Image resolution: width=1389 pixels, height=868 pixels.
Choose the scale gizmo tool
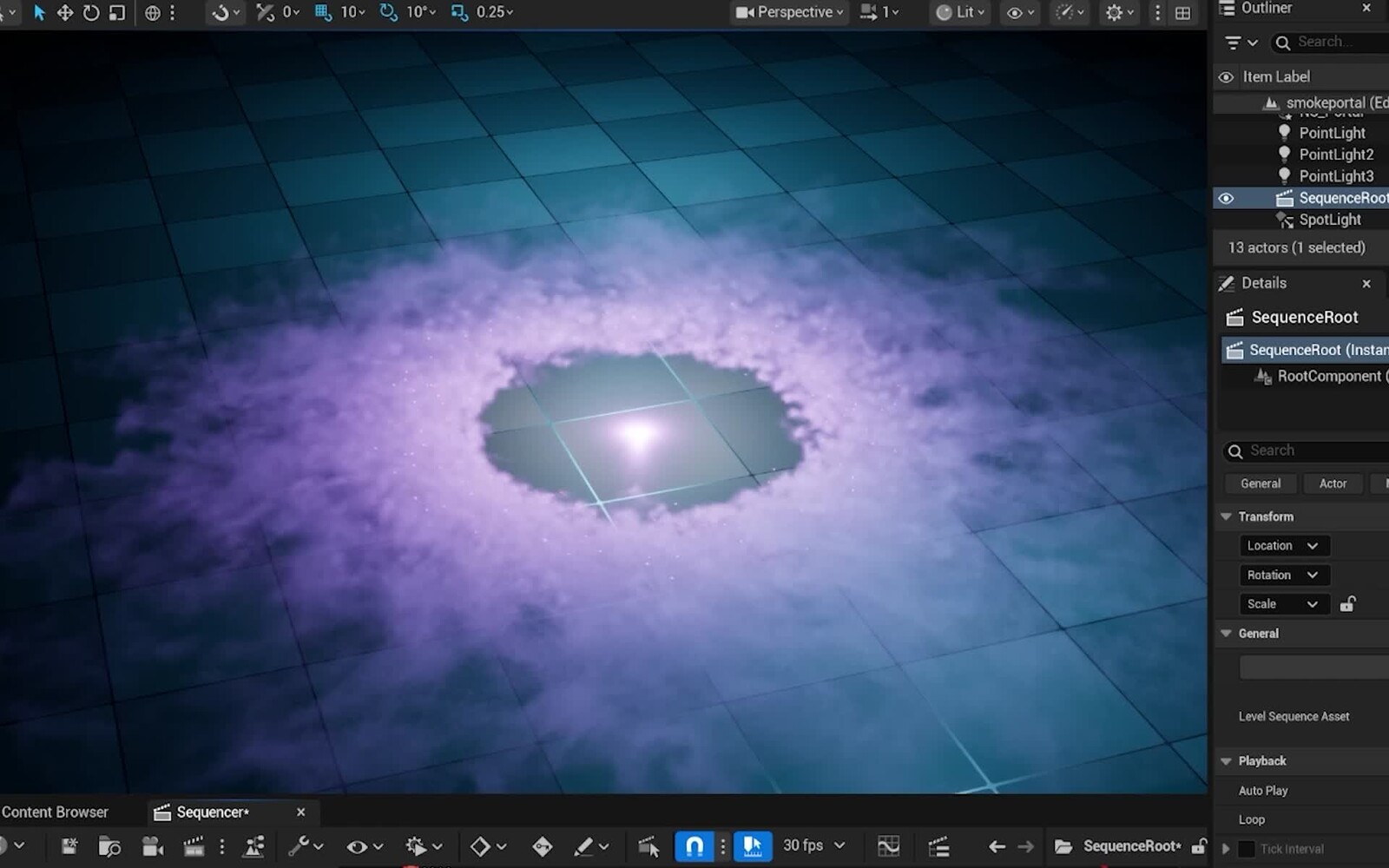pyautogui.click(x=117, y=13)
